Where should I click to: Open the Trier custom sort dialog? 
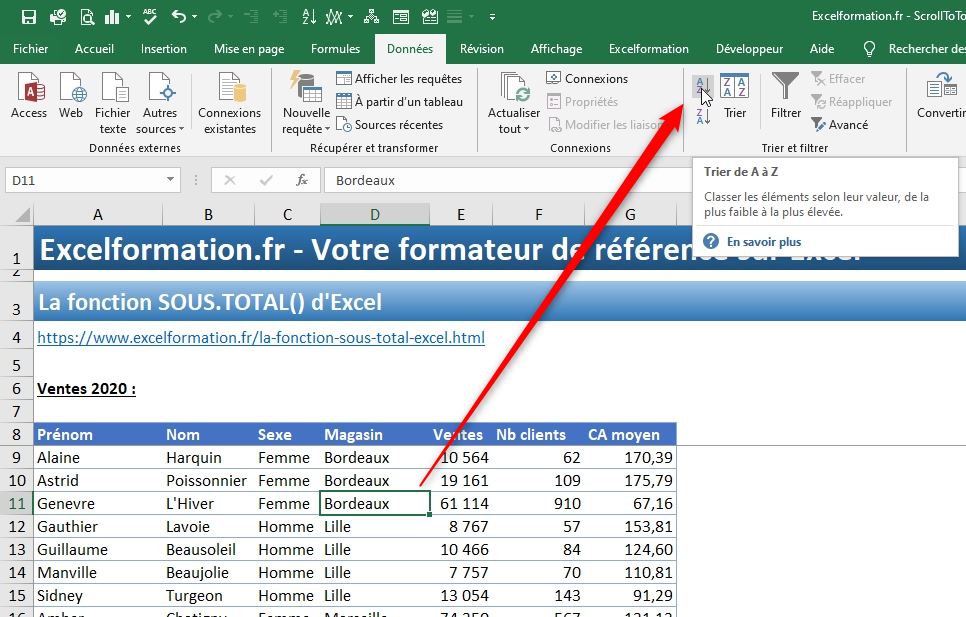[735, 97]
